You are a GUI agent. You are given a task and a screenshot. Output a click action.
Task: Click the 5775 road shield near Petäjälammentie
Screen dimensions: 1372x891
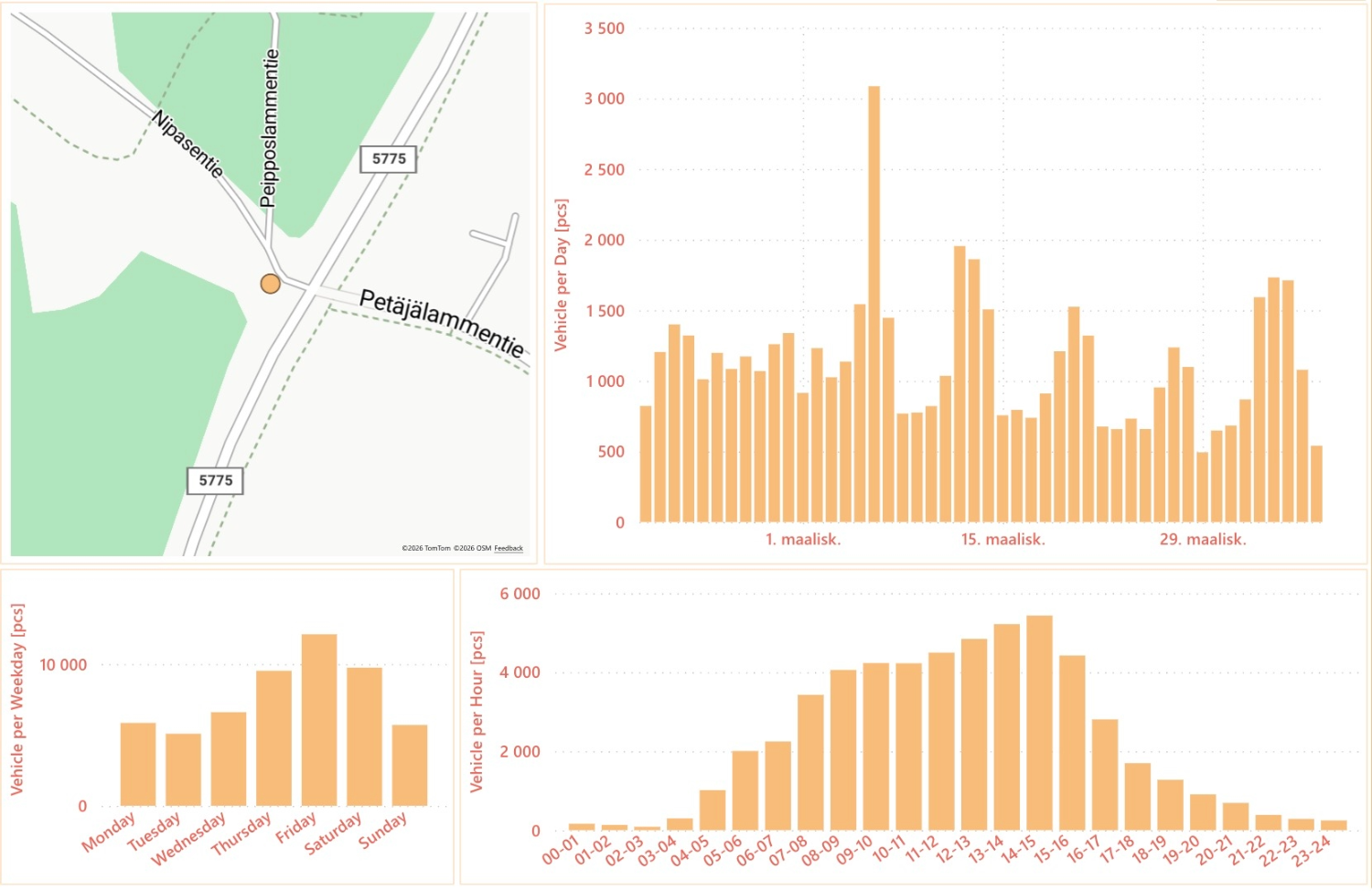pyautogui.click(x=389, y=159)
